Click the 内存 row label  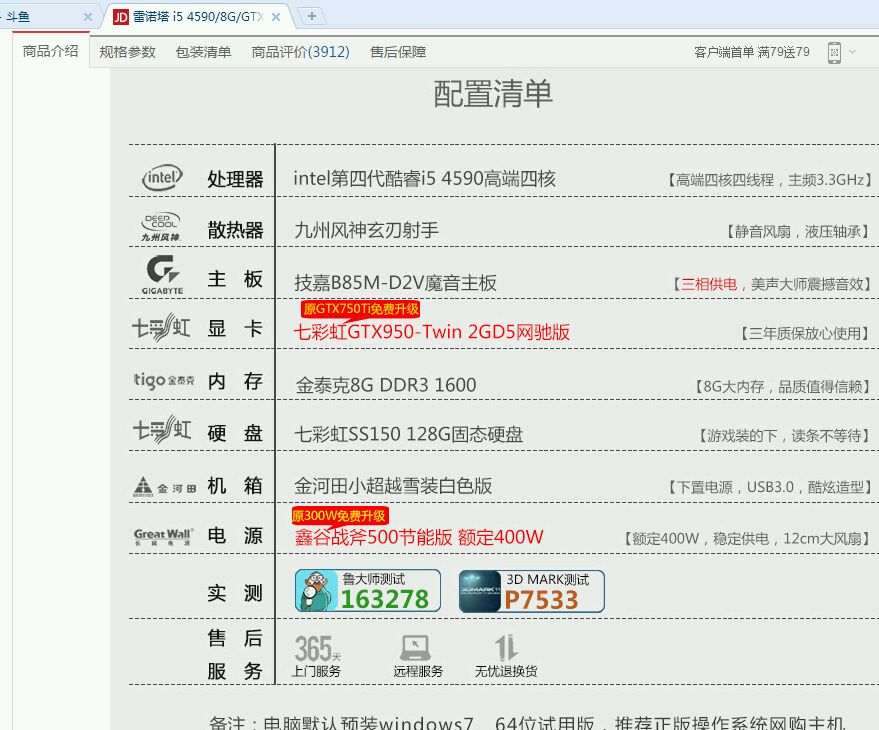click(x=235, y=381)
